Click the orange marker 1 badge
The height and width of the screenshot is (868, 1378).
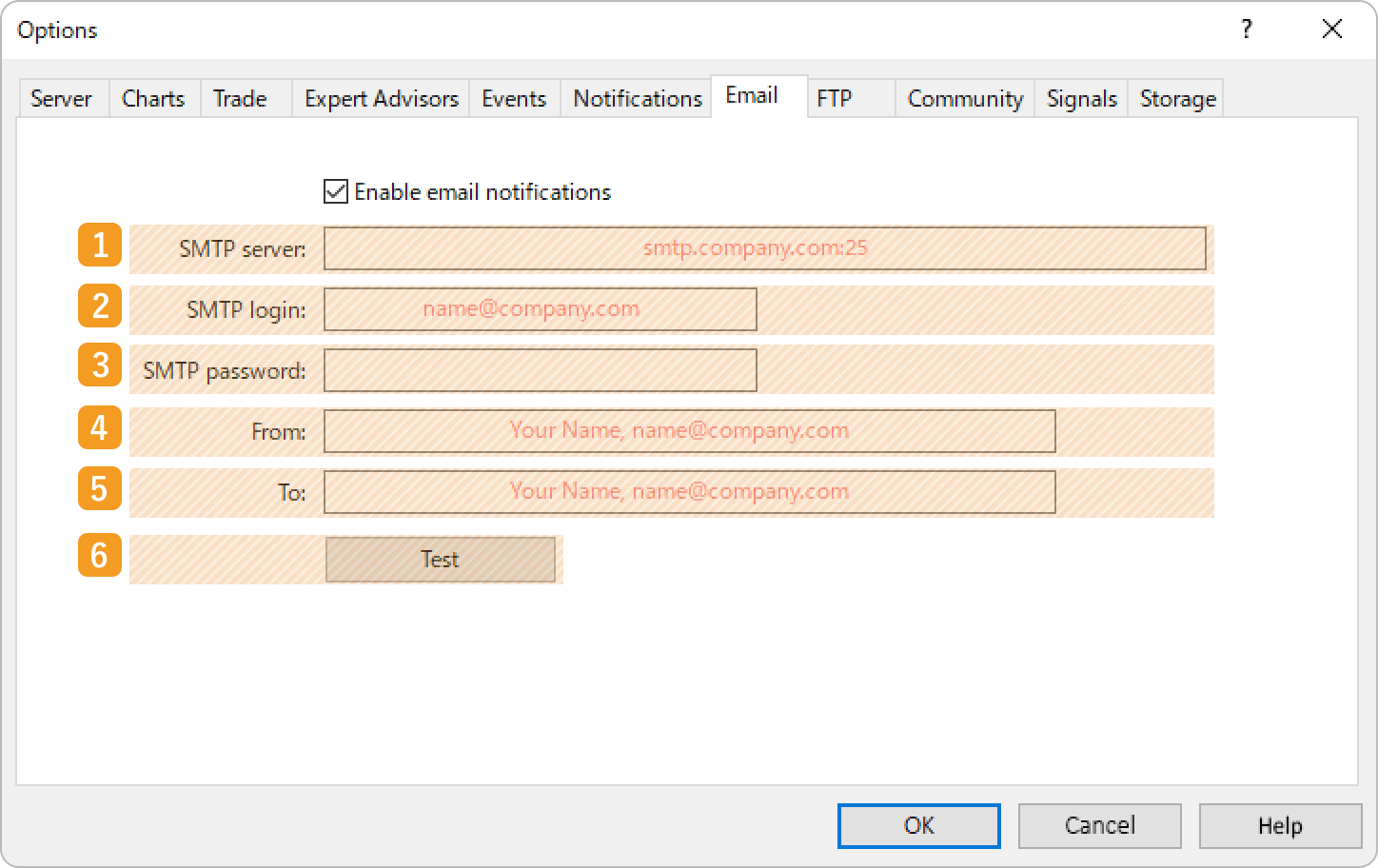click(x=99, y=247)
